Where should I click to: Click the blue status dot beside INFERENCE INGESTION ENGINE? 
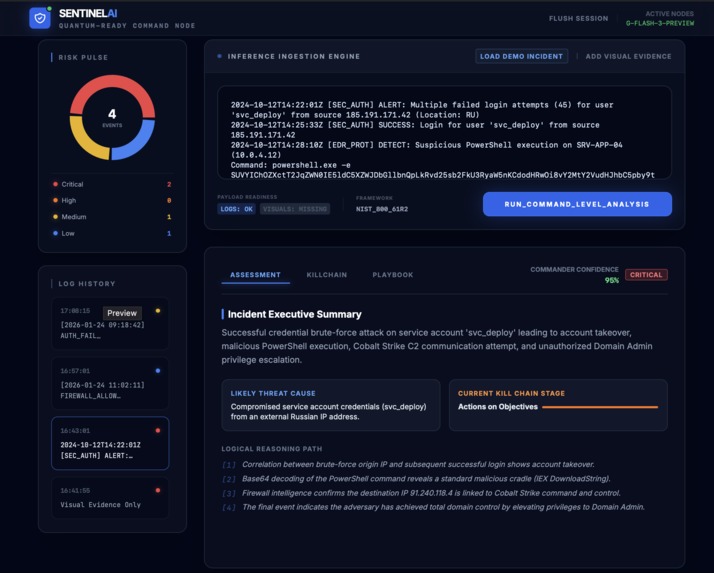click(x=219, y=56)
